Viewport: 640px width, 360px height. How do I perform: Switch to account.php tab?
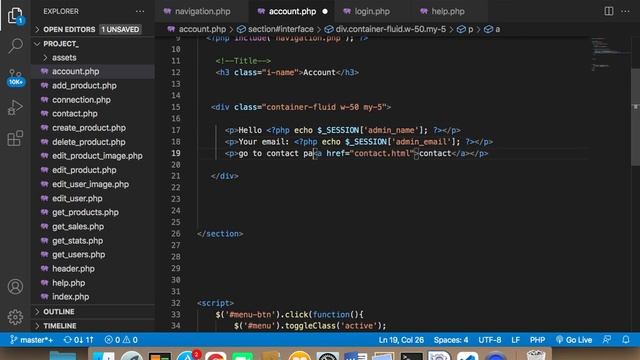tap(292, 11)
